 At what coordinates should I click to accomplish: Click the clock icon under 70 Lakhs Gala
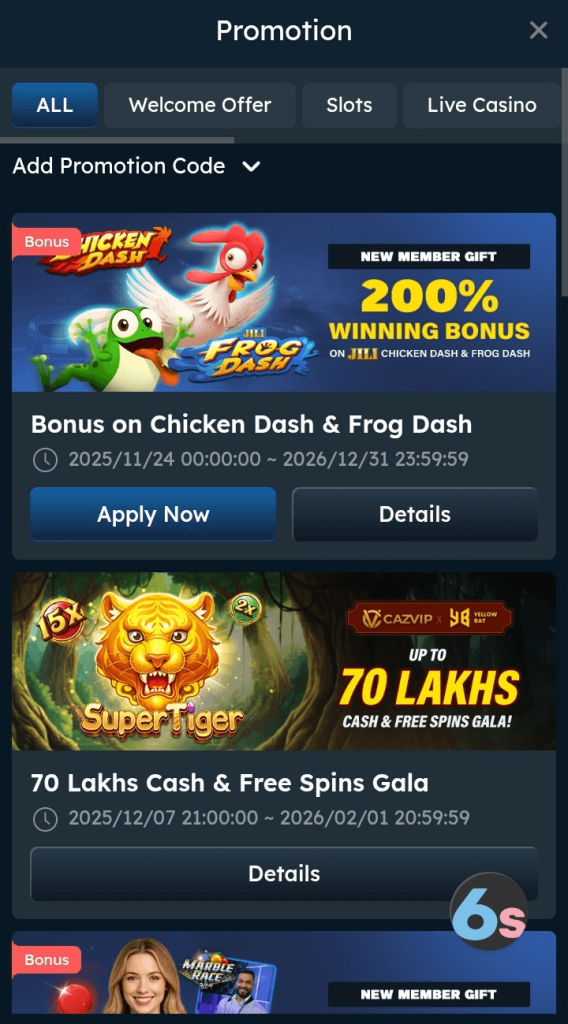pos(45,818)
